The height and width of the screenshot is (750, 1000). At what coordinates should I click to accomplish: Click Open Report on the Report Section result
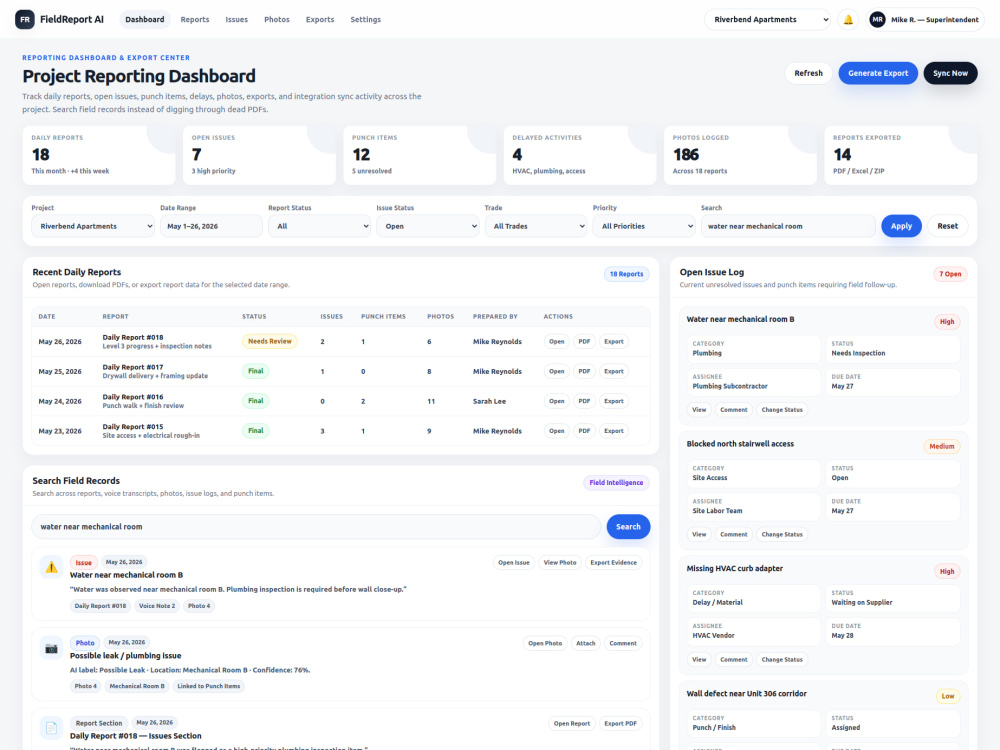(x=571, y=724)
